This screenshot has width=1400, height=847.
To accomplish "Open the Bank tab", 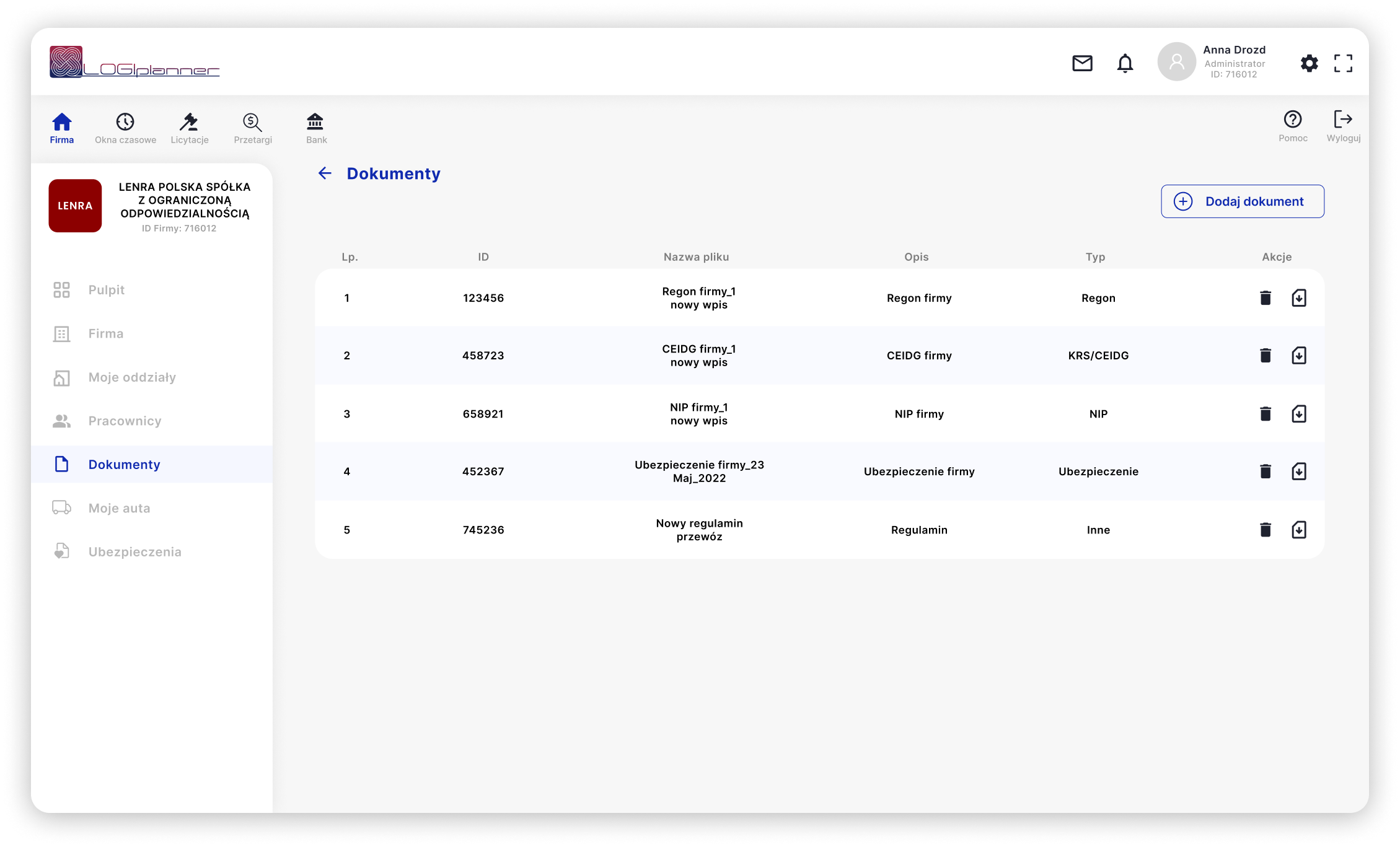I will click(x=316, y=128).
